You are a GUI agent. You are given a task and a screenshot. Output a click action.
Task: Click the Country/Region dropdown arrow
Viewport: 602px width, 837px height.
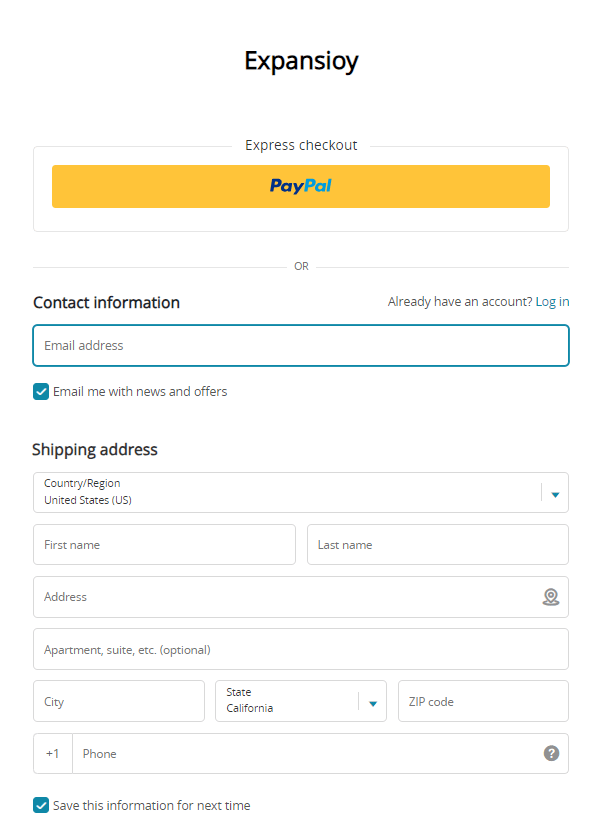[x=555, y=493]
